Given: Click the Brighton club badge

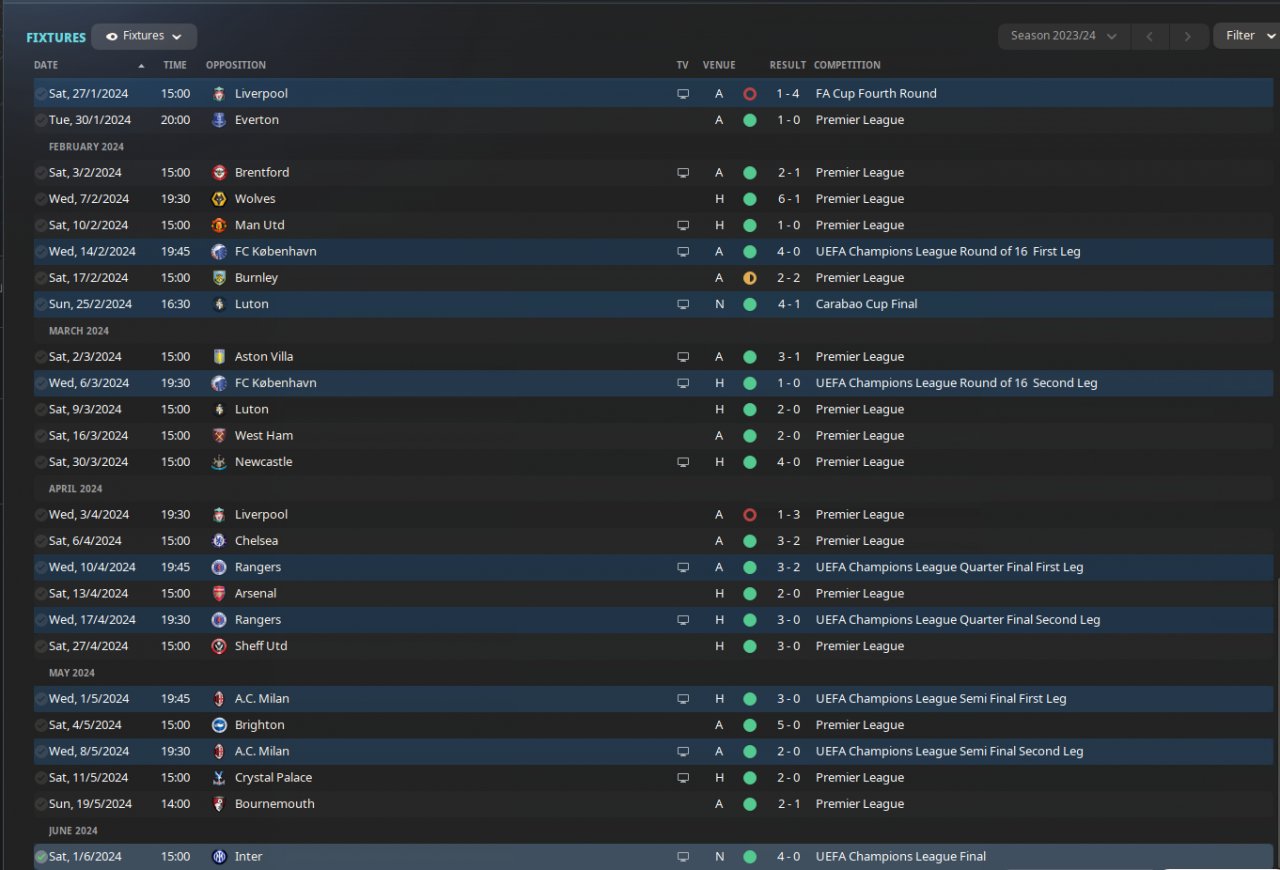Looking at the screenshot, I should point(219,725).
